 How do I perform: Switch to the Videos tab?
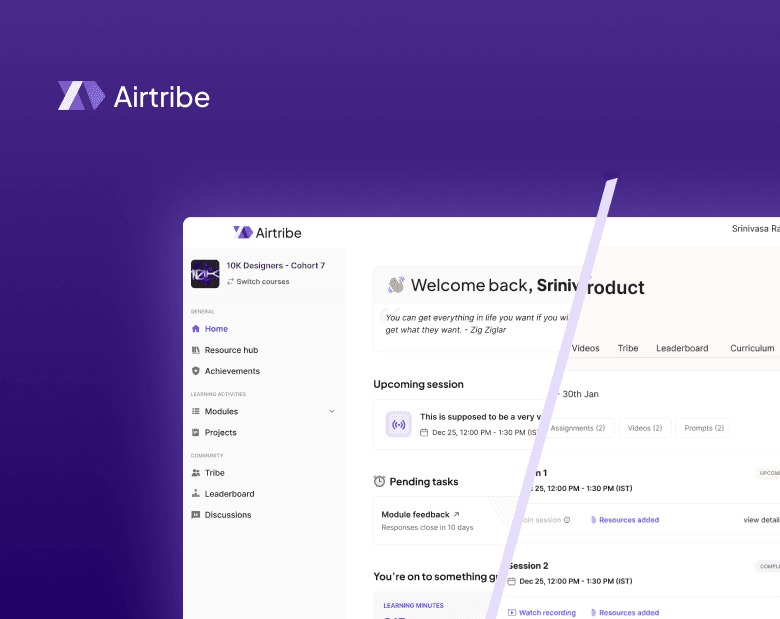pyautogui.click(x=585, y=348)
